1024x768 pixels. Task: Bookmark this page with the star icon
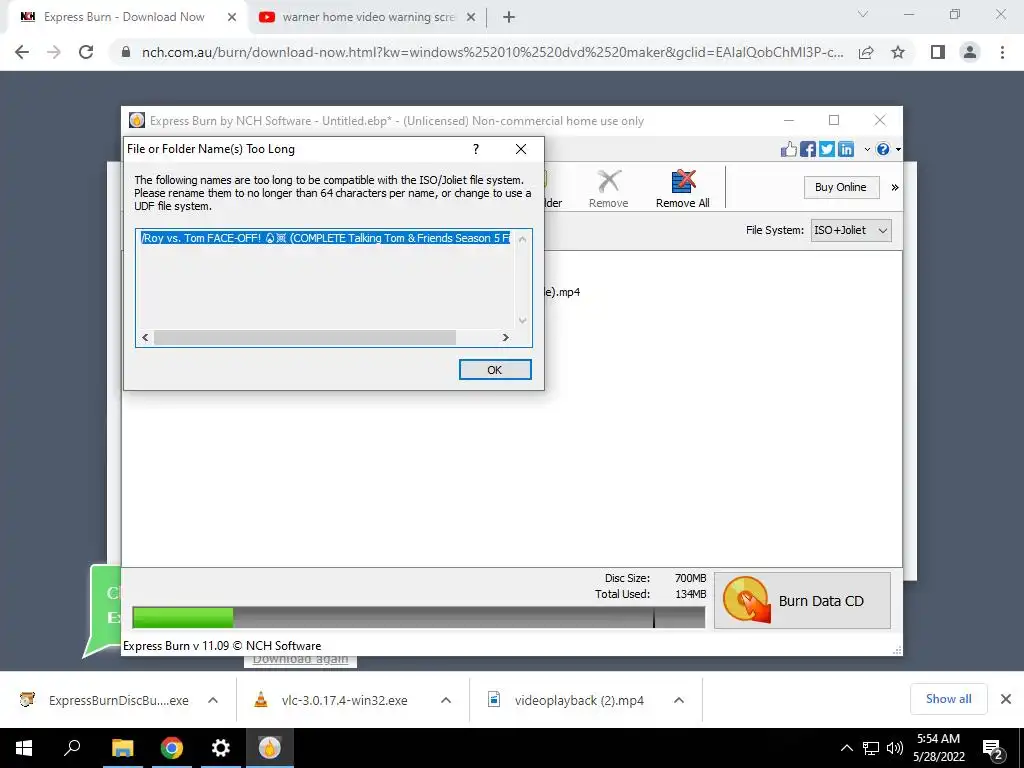coord(898,52)
